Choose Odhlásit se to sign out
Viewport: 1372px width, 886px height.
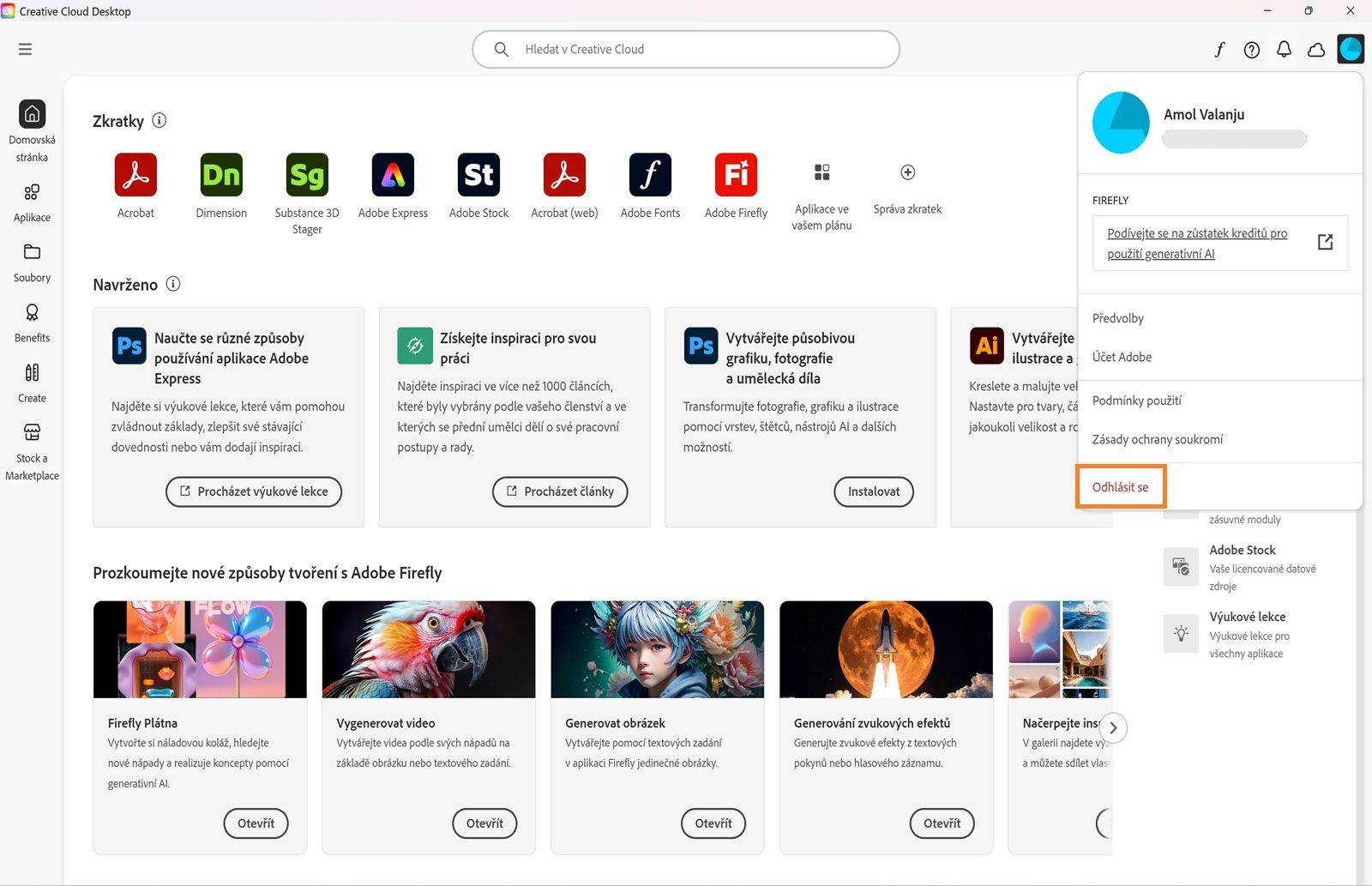pos(1120,487)
